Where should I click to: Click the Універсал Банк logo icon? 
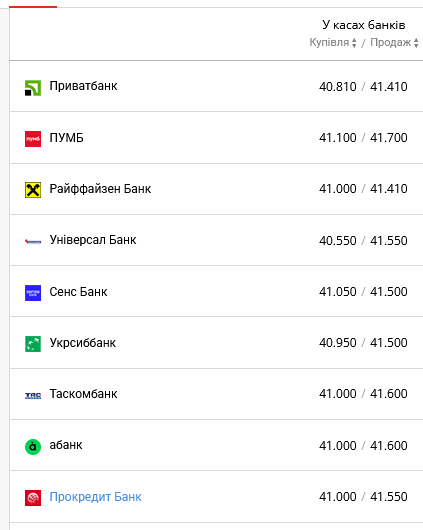(x=33, y=241)
